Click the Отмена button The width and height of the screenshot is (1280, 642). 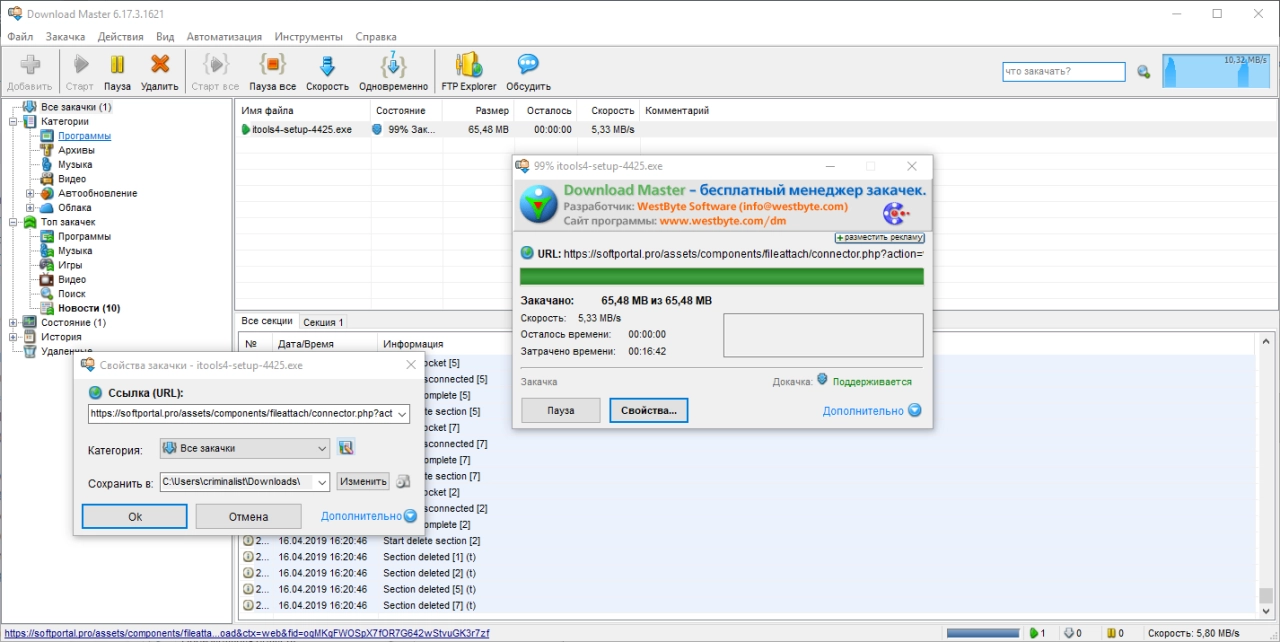[x=248, y=516]
